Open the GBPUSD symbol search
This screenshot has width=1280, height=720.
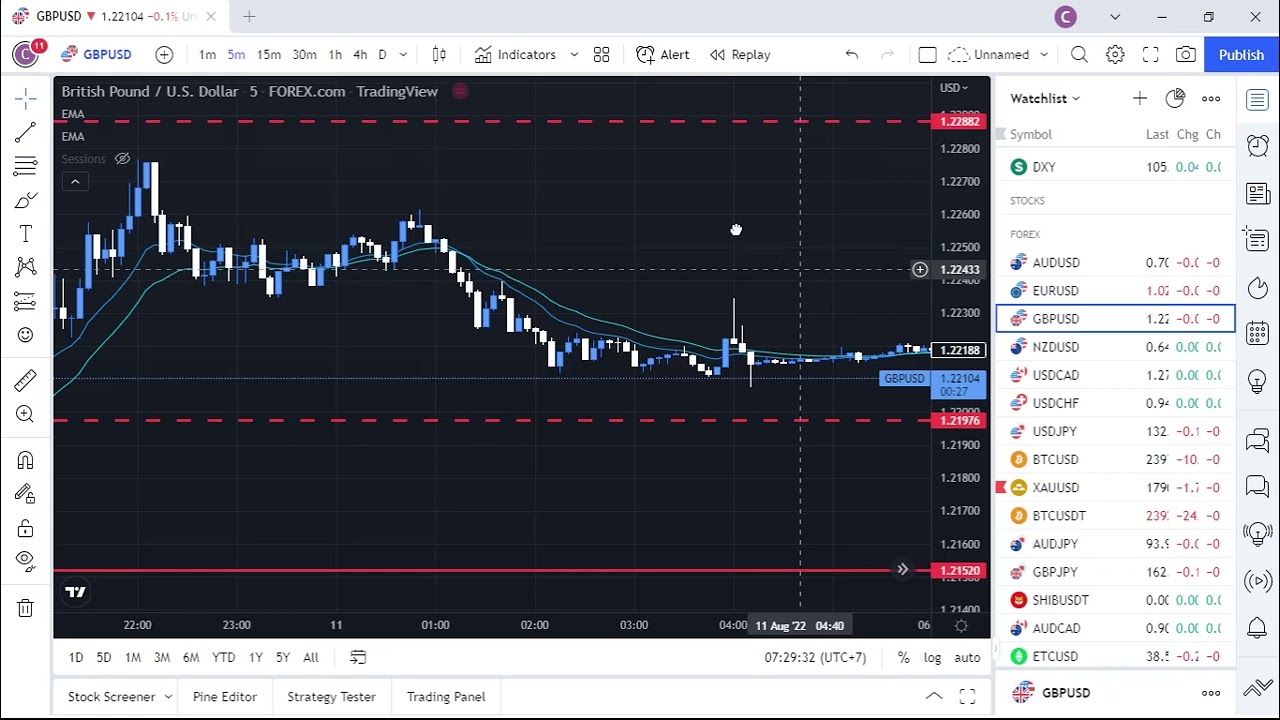[x=96, y=55]
